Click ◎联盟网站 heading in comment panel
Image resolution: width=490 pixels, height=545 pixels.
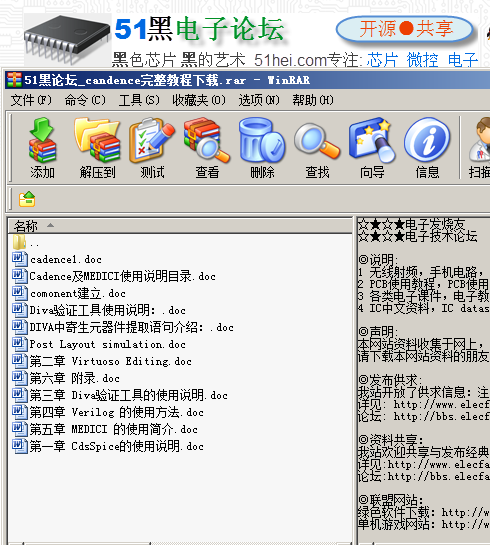tap(391, 500)
